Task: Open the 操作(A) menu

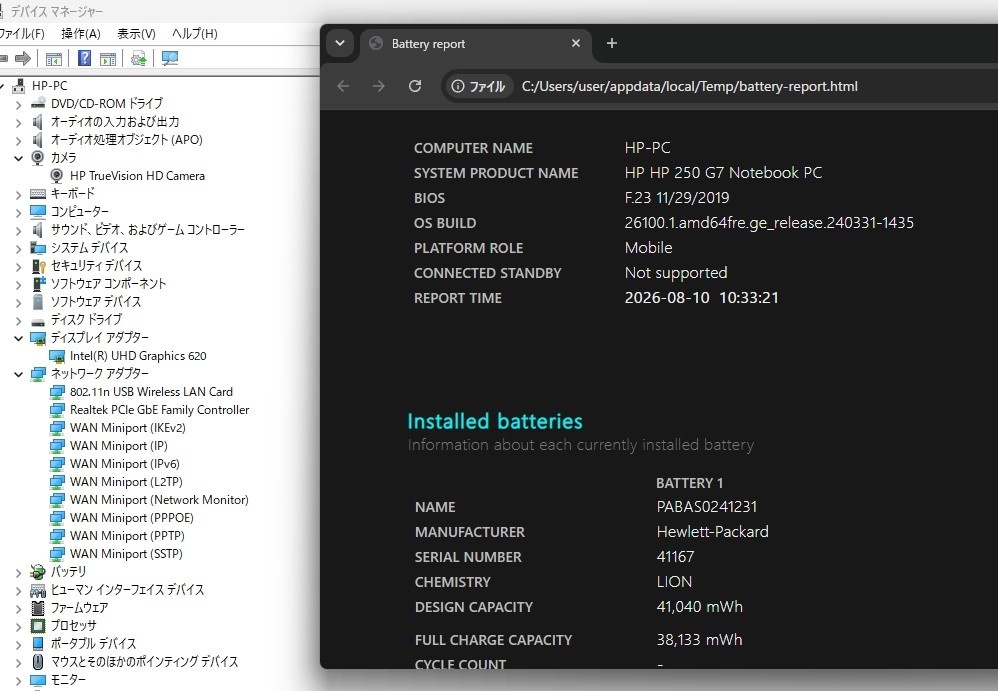Action: click(81, 34)
